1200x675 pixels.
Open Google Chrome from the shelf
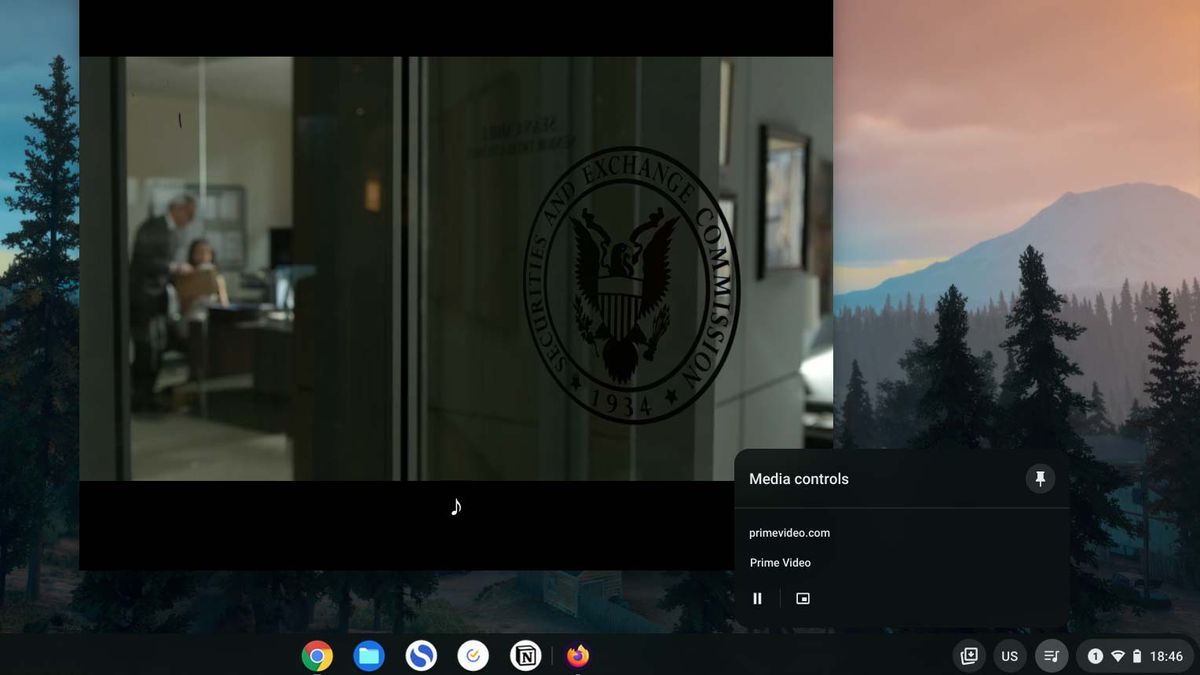(x=316, y=655)
